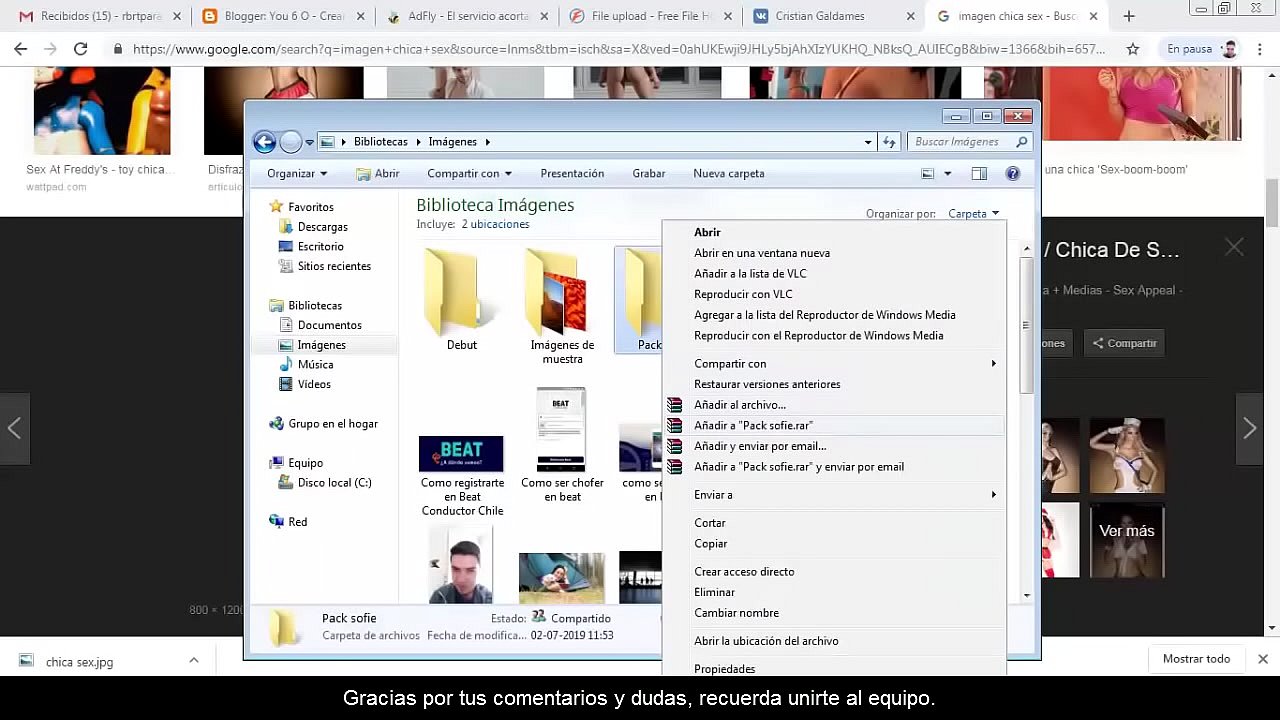Screen dimensions: 1280x720
Task: Click the Mostrar todo downloads button
Action: 1196,659
